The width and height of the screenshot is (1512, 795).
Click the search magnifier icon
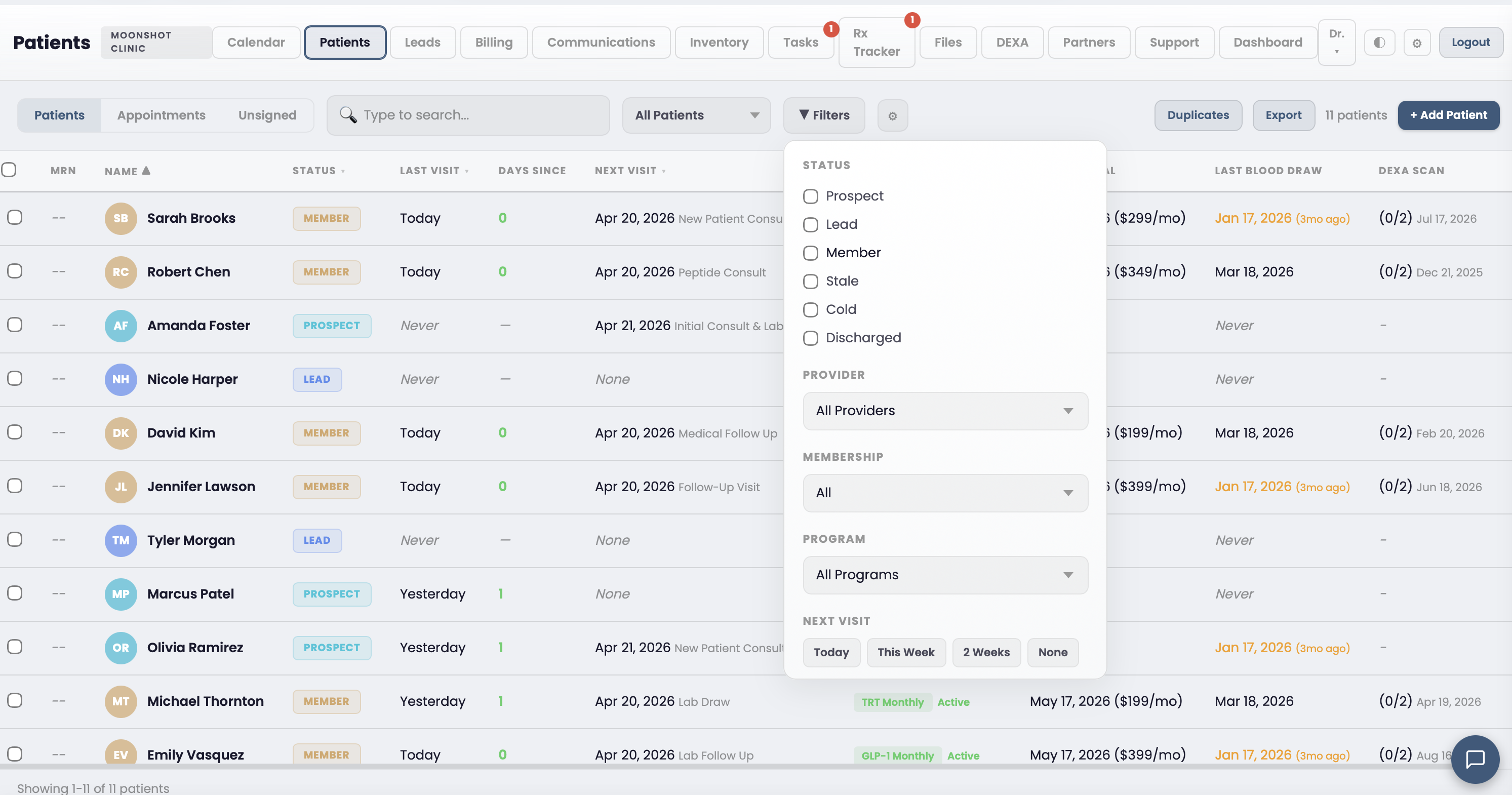[x=348, y=115]
